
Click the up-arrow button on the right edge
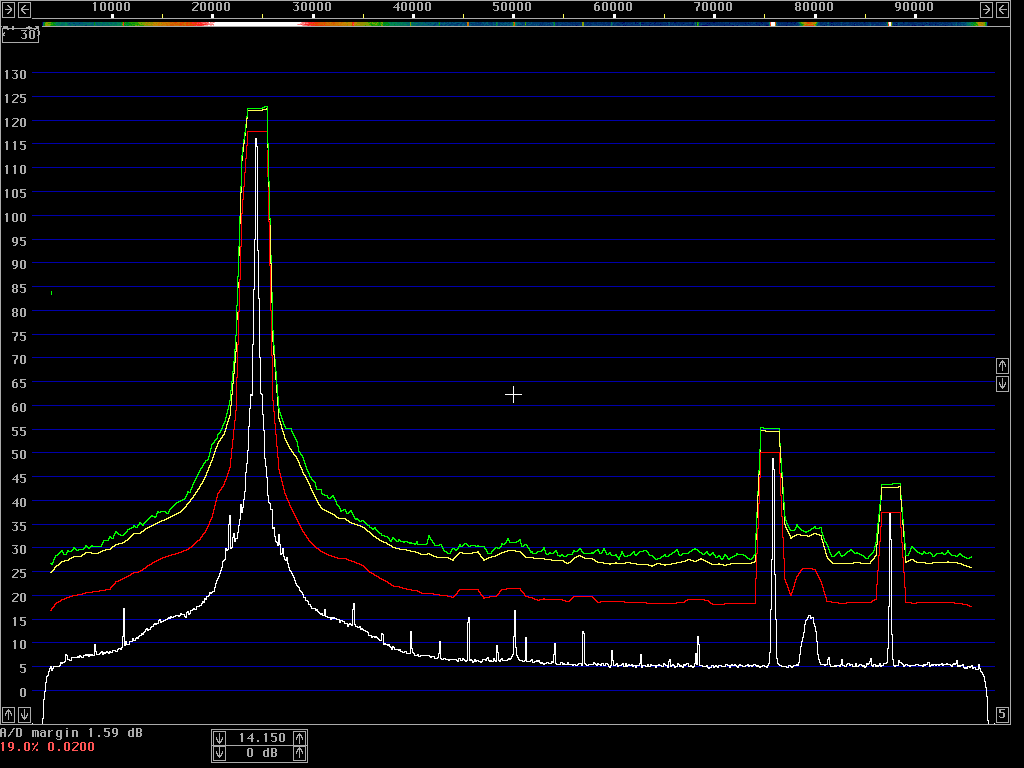[1002, 366]
